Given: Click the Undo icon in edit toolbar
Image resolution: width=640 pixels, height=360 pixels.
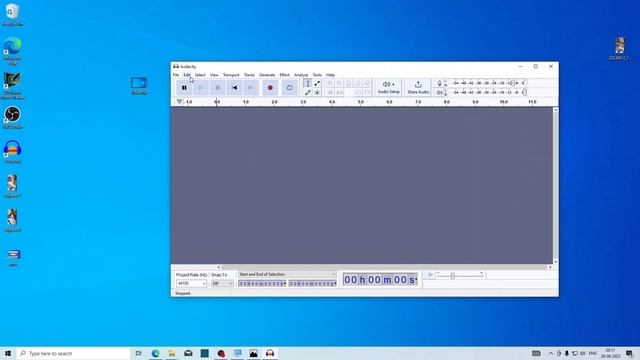Looking at the screenshot, I should (358, 93).
